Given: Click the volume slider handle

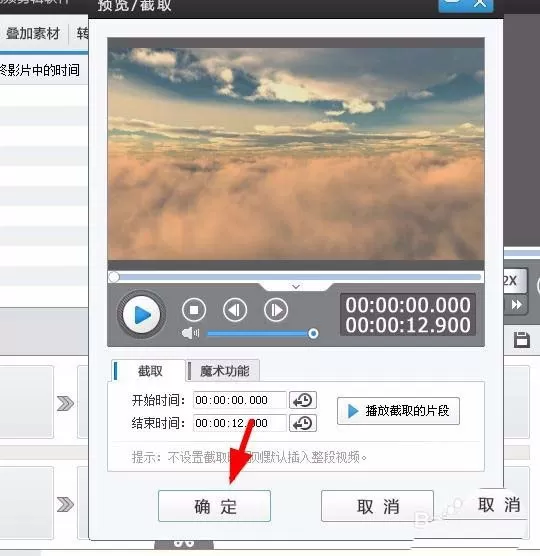Looking at the screenshot, I should [x=313, y=333].
